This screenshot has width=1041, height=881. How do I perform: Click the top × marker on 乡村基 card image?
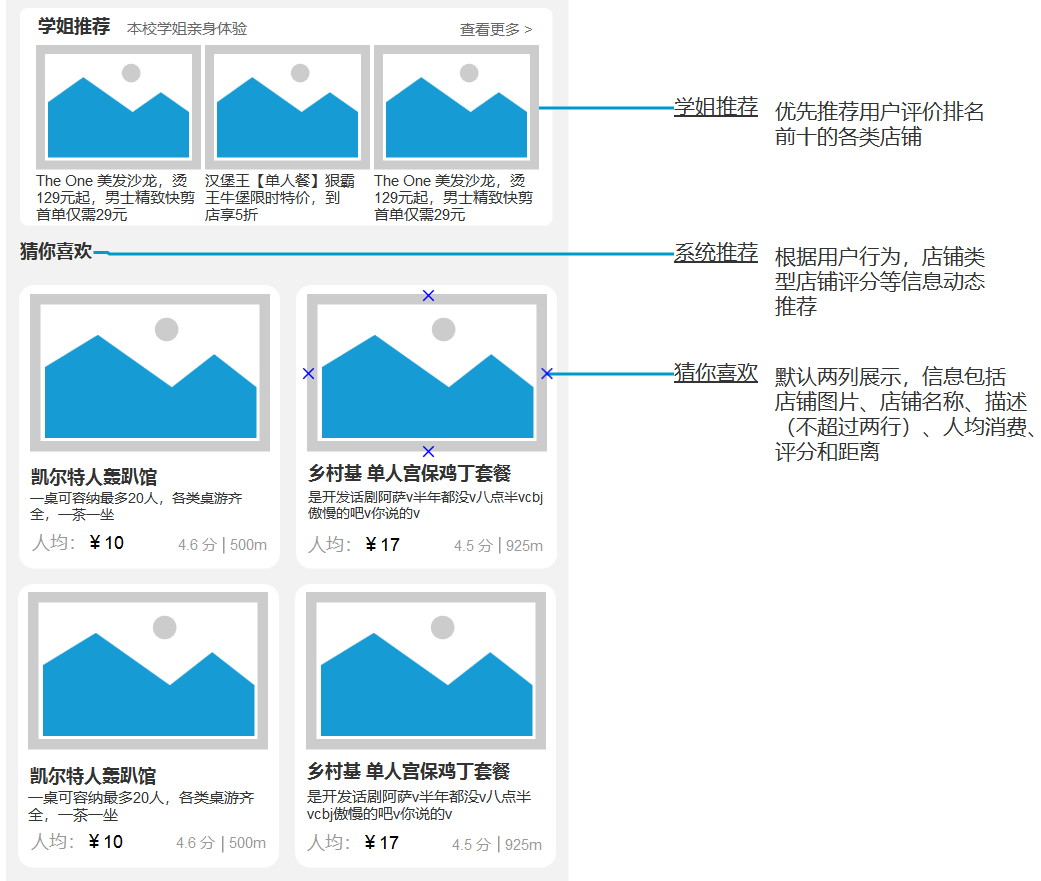click(426, 297)
